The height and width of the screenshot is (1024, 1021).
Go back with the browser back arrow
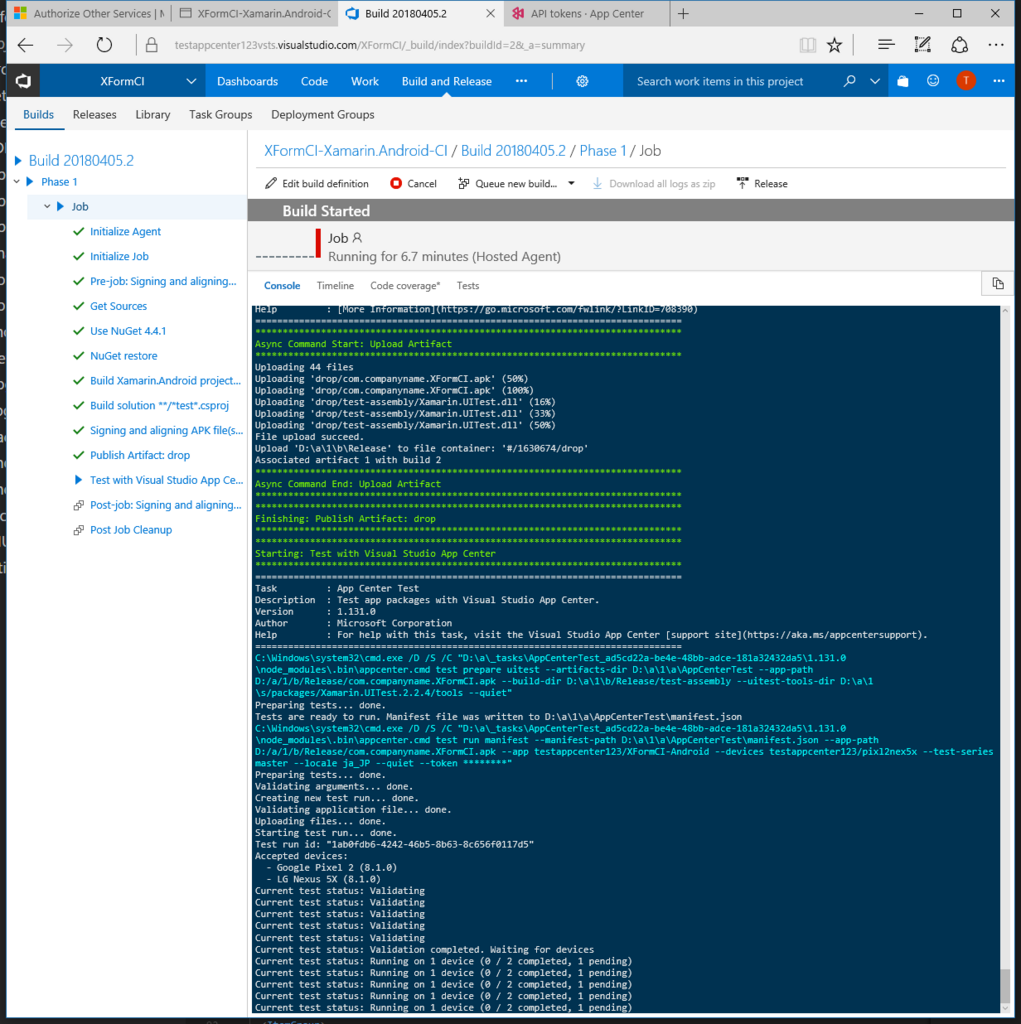[x=25, y=45]
